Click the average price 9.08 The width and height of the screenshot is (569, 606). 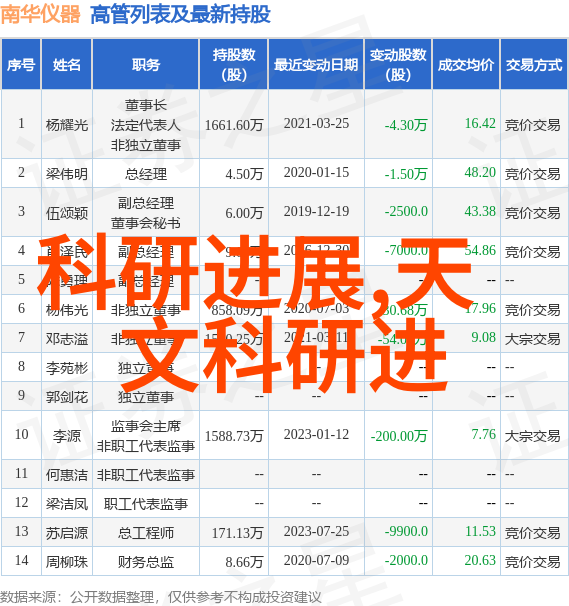(x=483, y=337)
